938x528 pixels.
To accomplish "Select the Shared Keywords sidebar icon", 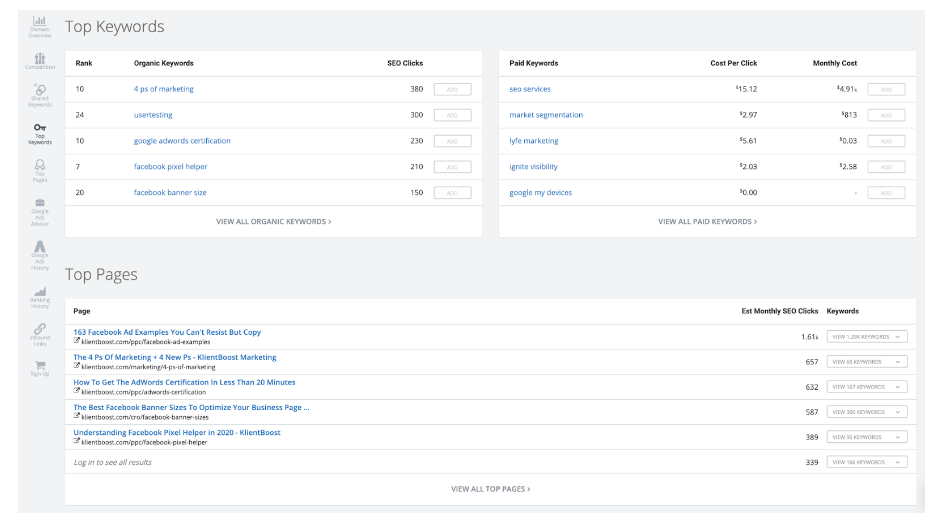I will (x=39, y=95).
